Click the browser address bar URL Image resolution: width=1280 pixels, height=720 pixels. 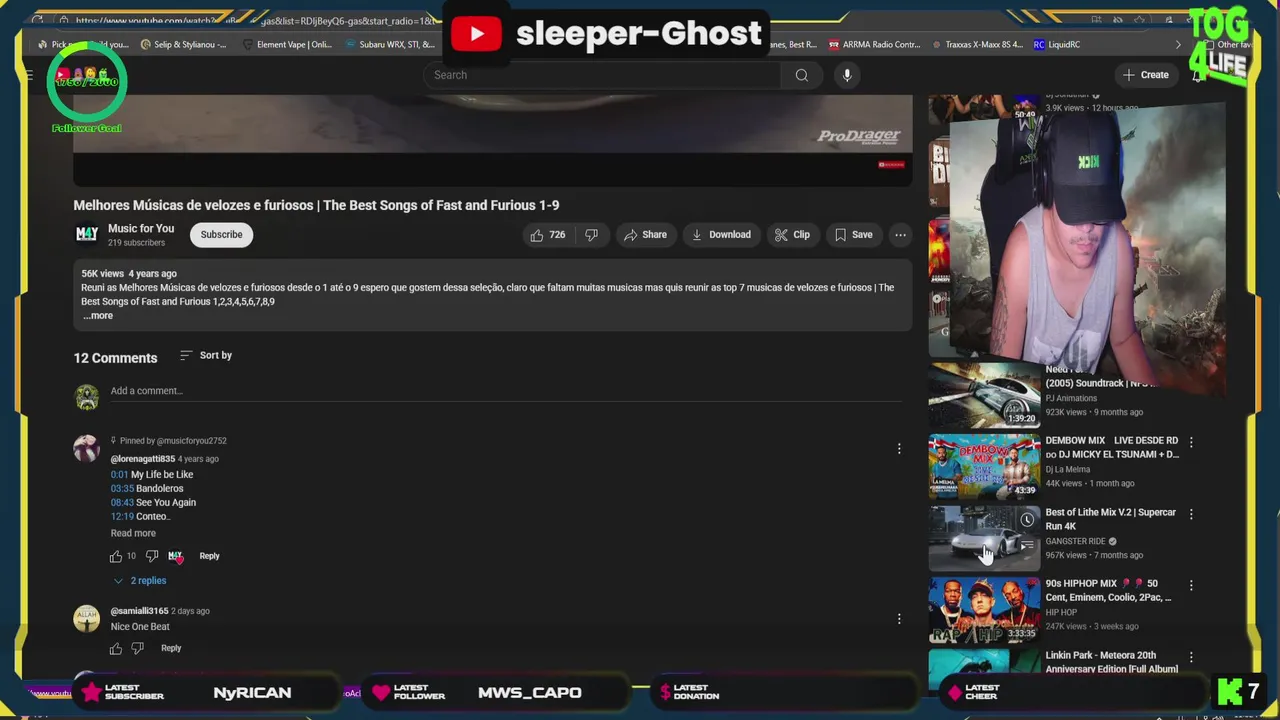[255, 20]
